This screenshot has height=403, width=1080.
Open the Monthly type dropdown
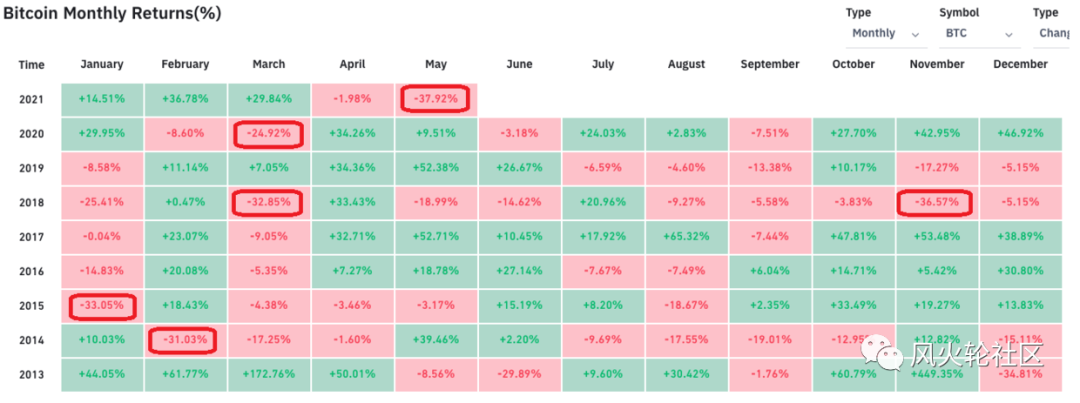click(884, 33)
